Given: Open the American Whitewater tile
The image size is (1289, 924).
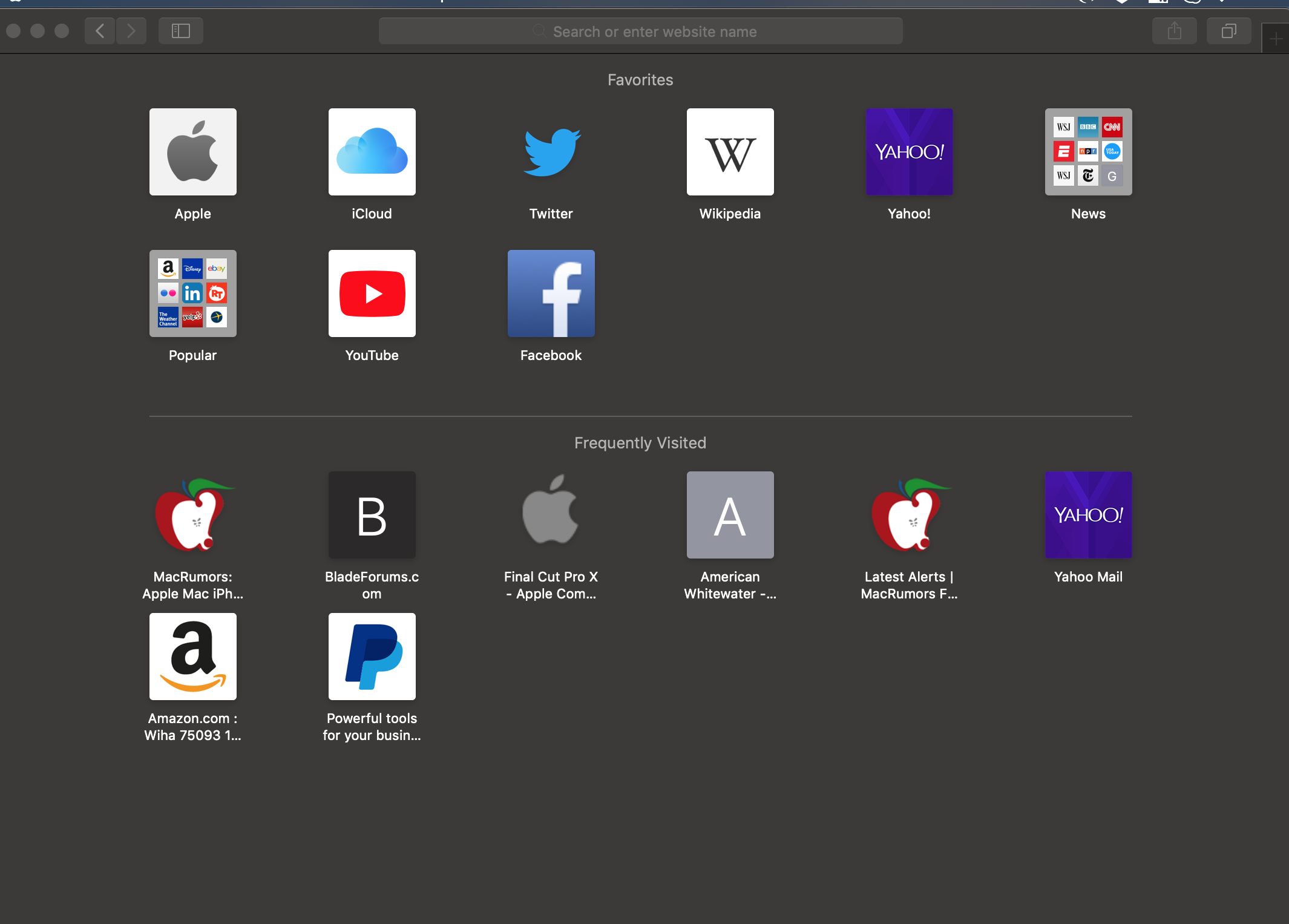Looking at the screenshot, I should 730,515.
